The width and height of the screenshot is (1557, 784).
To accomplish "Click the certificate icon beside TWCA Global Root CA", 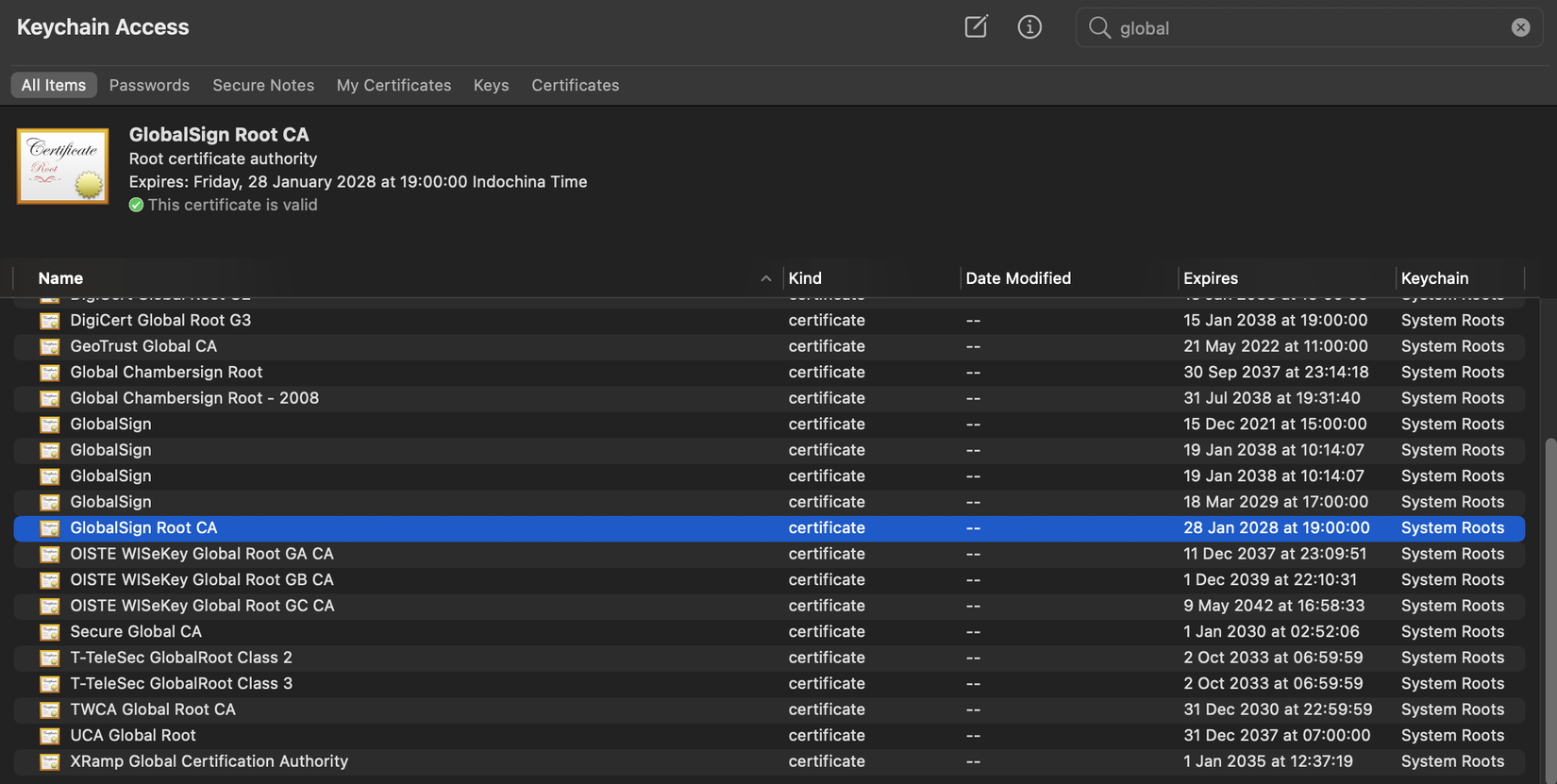I will (50, 709).
